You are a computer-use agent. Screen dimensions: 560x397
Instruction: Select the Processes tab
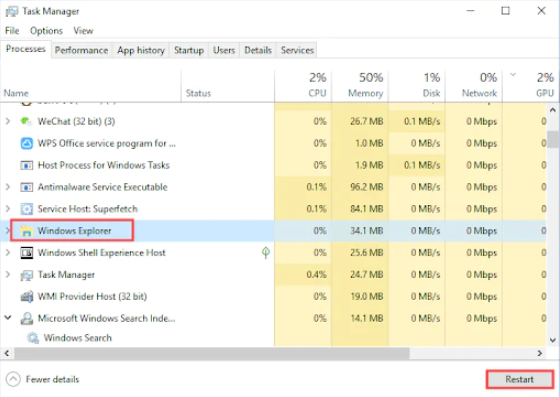point(26,49)
